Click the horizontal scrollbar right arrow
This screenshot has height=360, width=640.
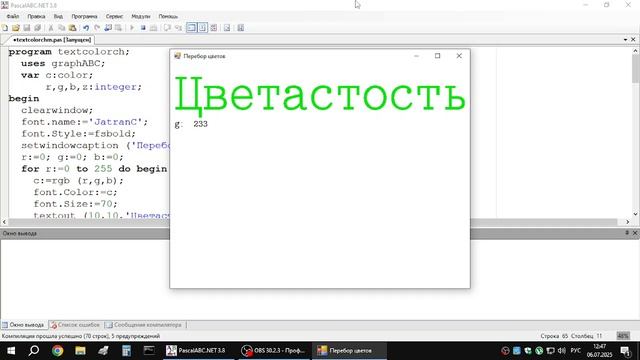click(628, 222)
